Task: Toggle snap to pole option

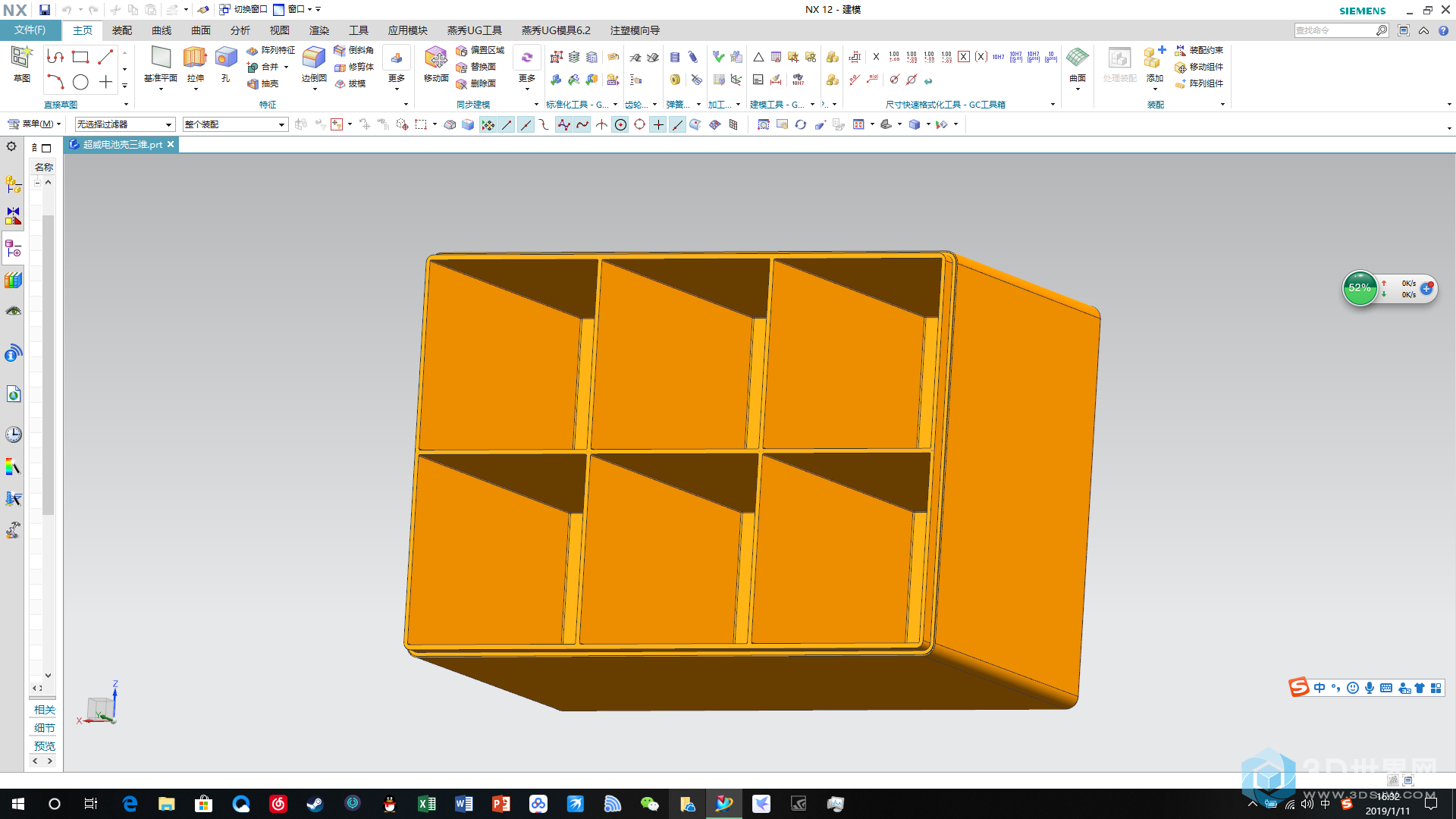Action: tap(563, 124)
